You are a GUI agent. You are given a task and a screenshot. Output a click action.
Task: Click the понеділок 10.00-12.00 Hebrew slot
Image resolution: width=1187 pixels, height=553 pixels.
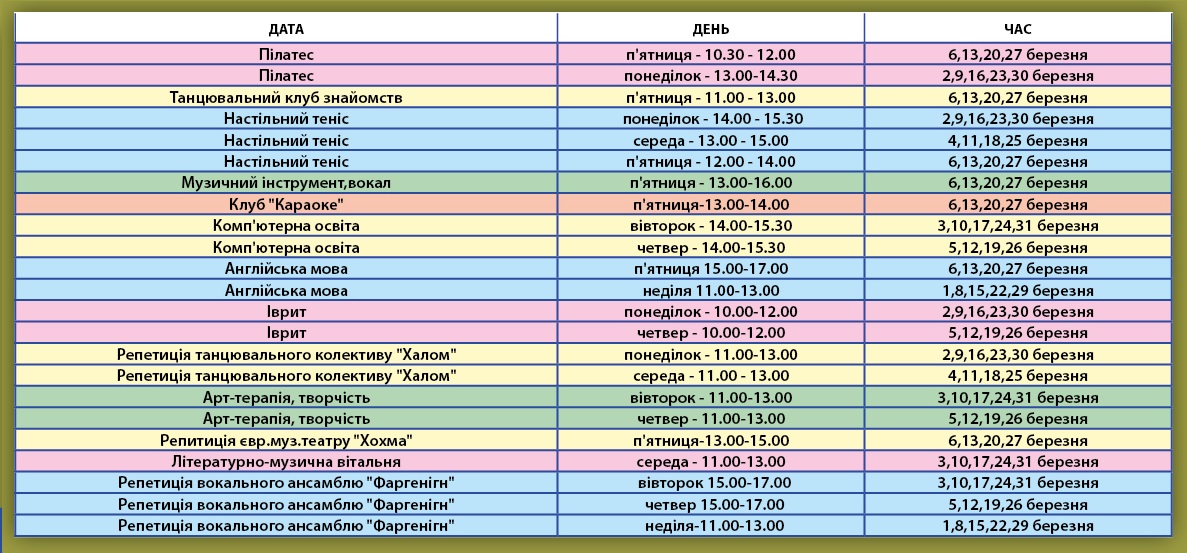[710, 311]
